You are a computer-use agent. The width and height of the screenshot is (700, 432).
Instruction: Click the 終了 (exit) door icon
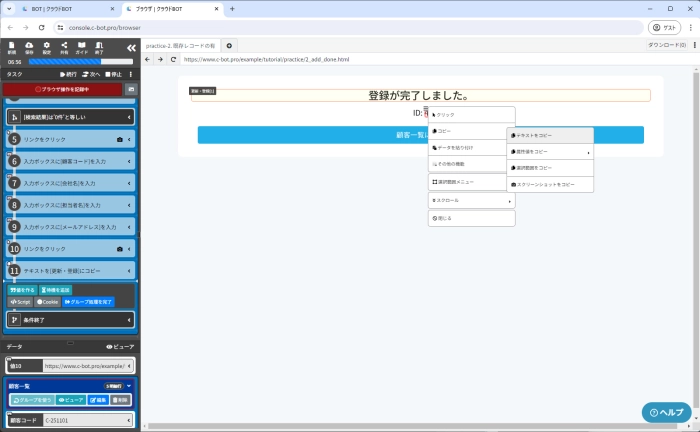point(99,47)
